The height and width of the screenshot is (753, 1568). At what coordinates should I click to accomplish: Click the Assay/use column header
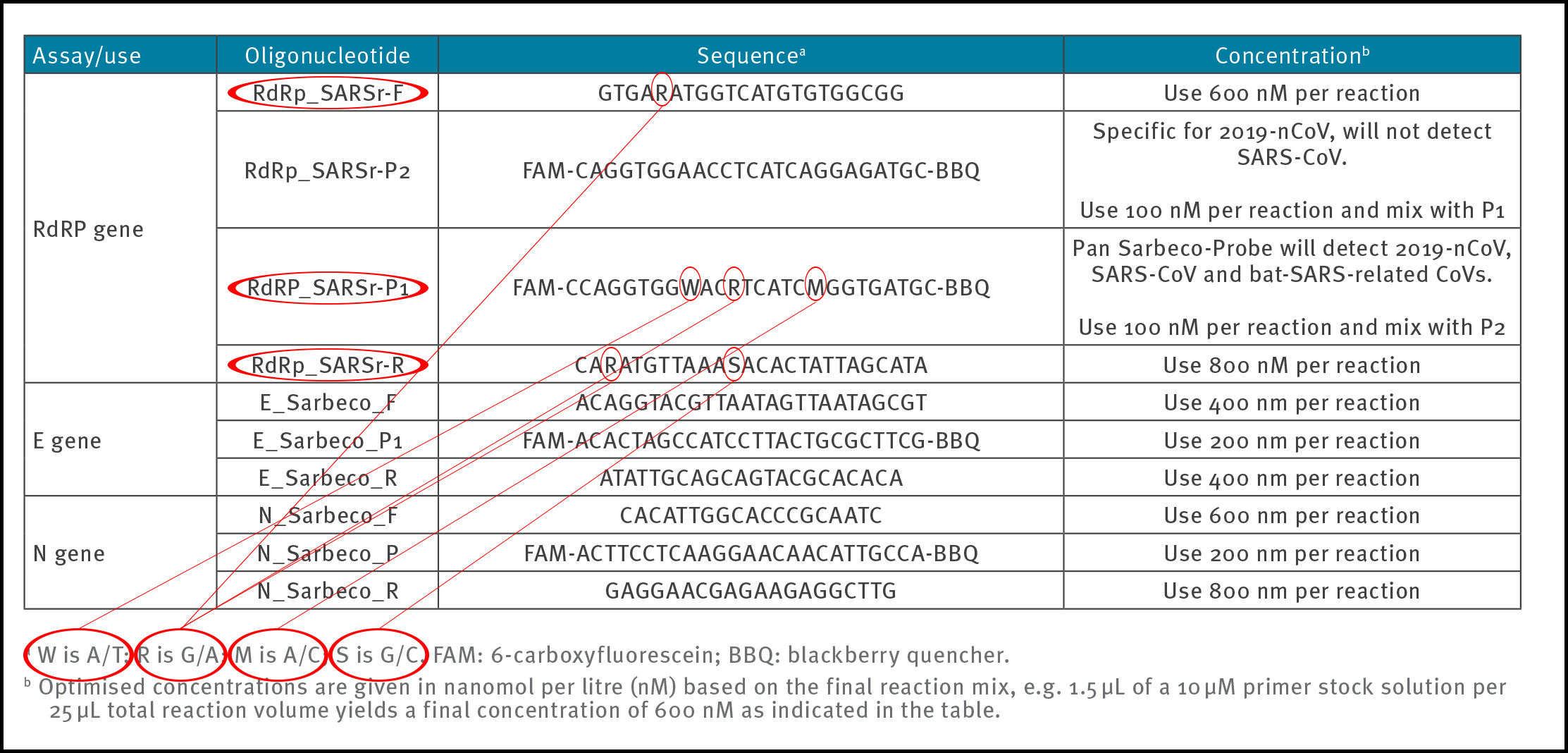87,56
